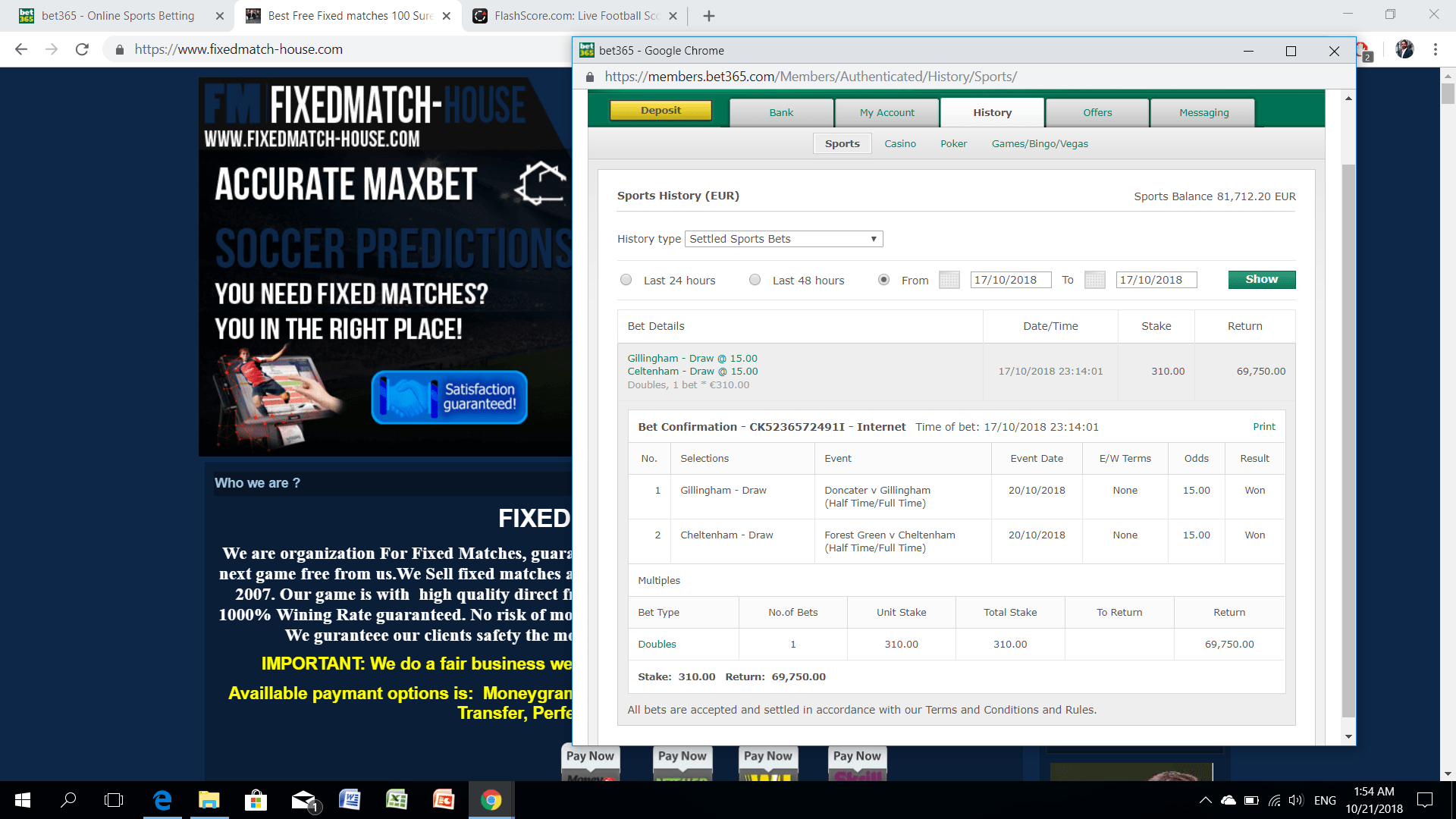1456x819 pixels.
Task: Check battery status tray icon
Action: 1251,800
